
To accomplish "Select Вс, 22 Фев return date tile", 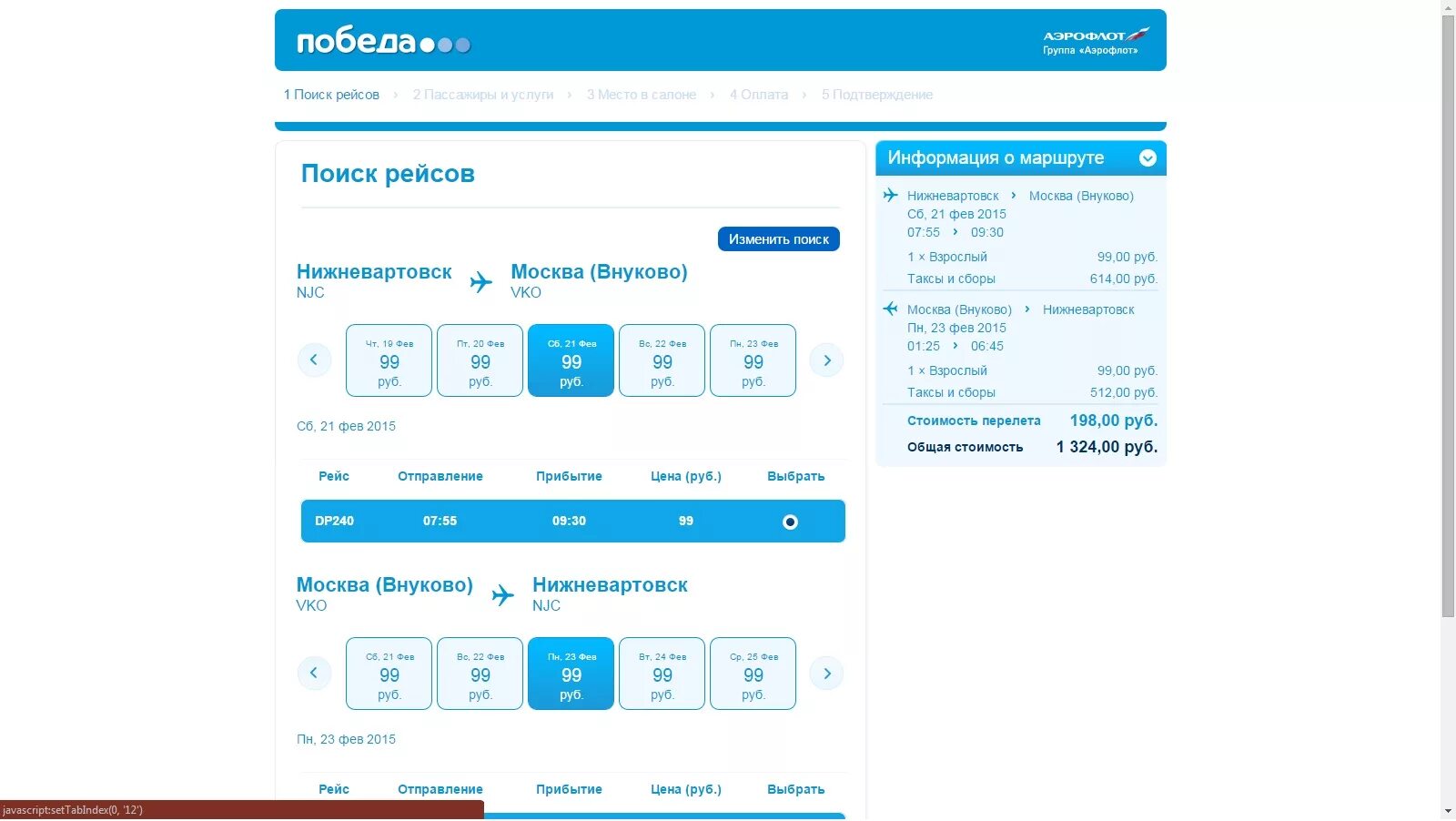I will (x=480, y=674).
